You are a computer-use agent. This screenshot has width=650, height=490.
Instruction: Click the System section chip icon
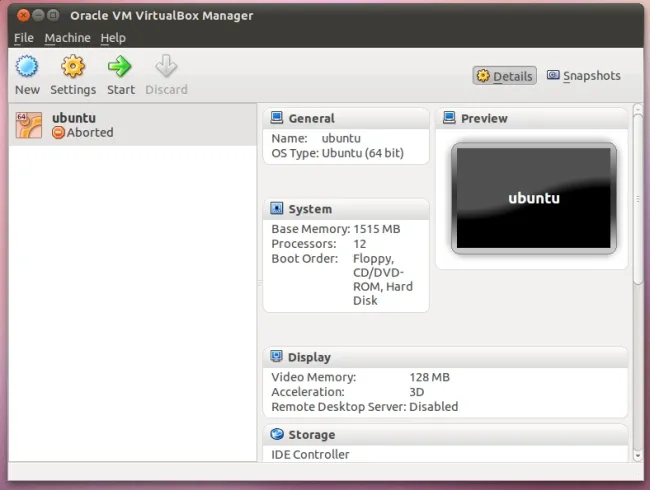pyautogui.click(x=277, y=209)
